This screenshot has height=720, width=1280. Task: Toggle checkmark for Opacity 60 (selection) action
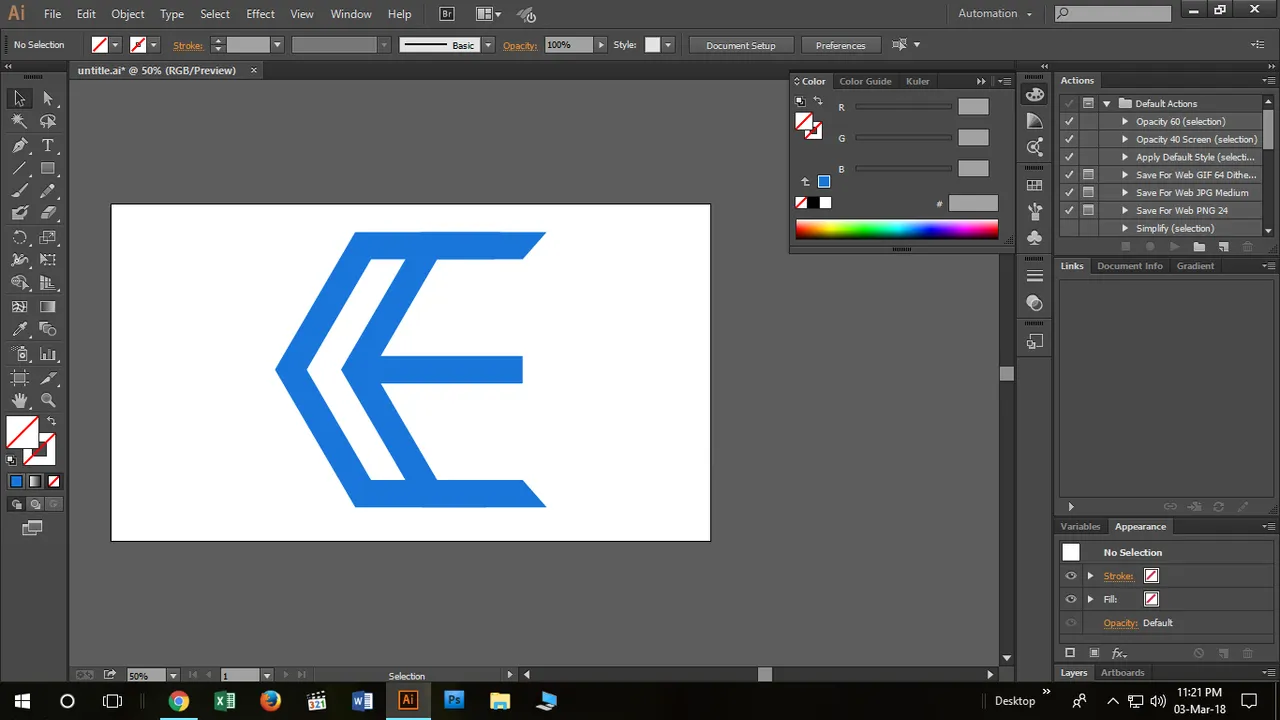[1069, 121]
